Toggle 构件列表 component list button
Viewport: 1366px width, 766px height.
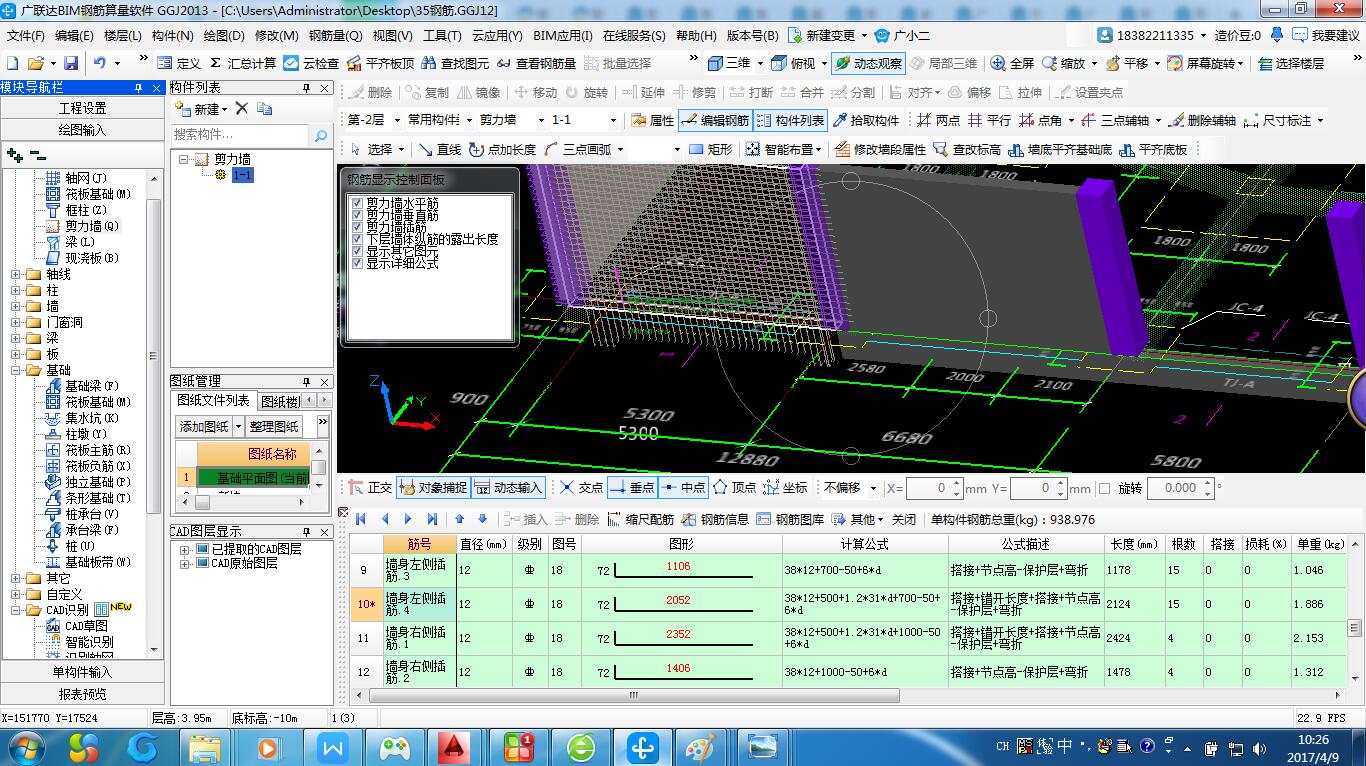pos(790,120)
